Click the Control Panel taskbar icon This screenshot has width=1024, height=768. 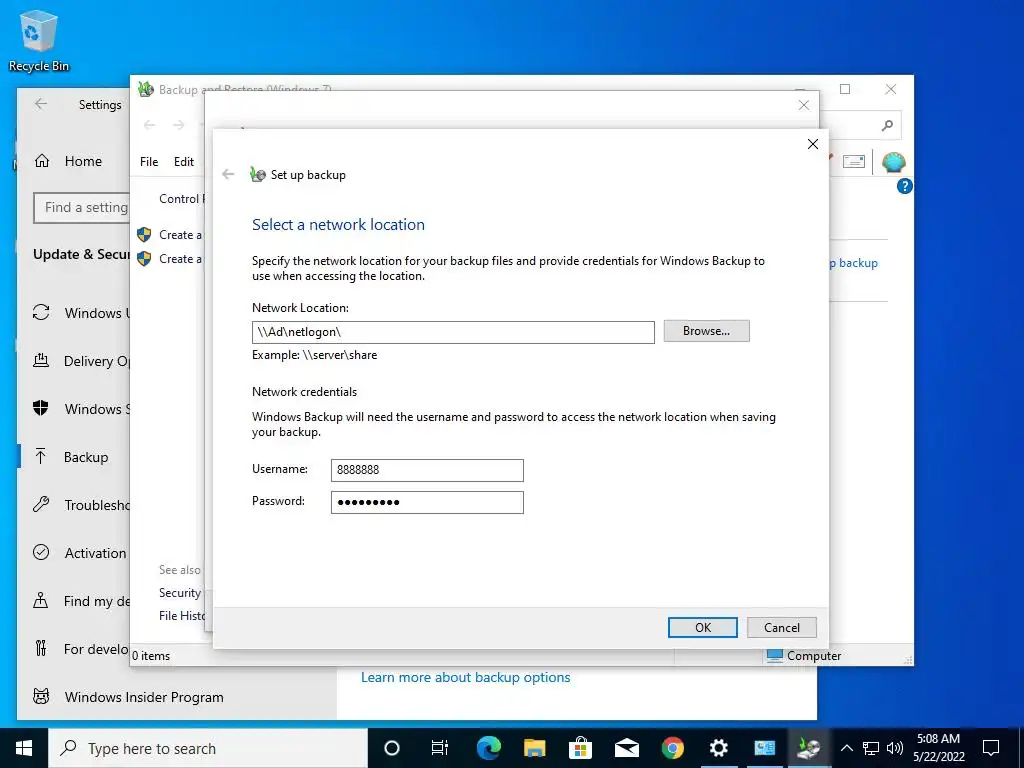pos(764,748)
